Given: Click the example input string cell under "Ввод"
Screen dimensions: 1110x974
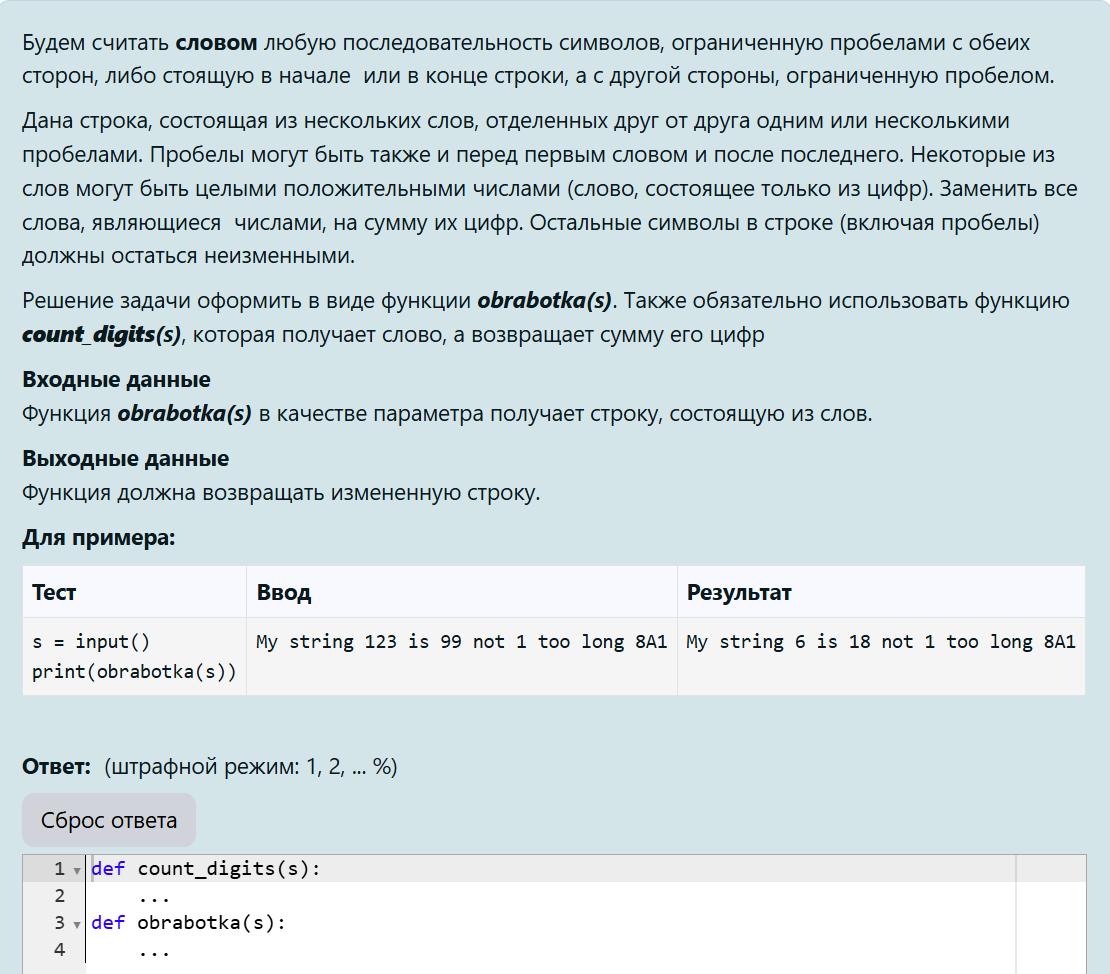Looking at the screenshot, I should point(461,642).
